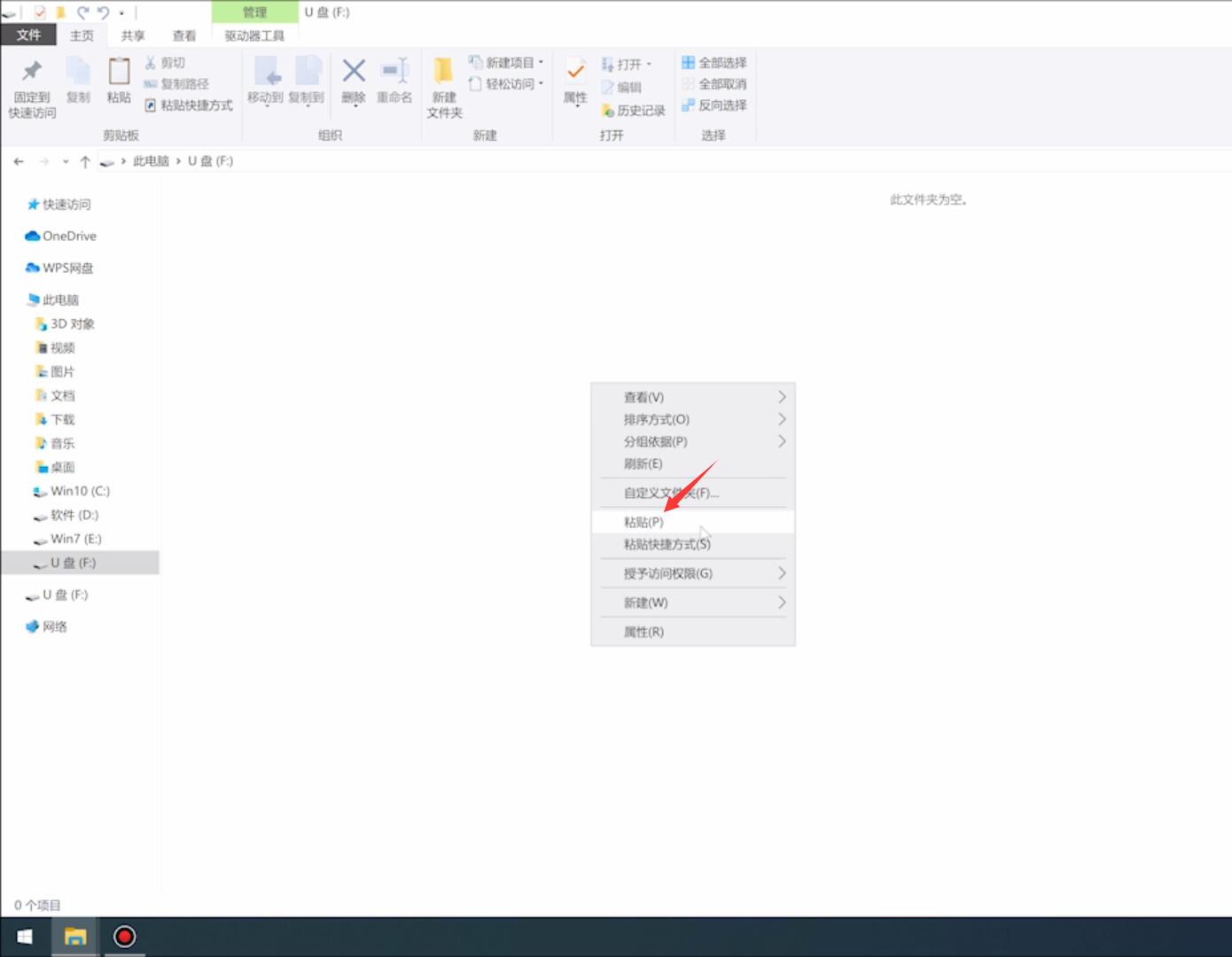Click 粘贴快捷方式 in the ribbon clipboard group
This screenshot has width=1232, height=957.
[189, 105]
